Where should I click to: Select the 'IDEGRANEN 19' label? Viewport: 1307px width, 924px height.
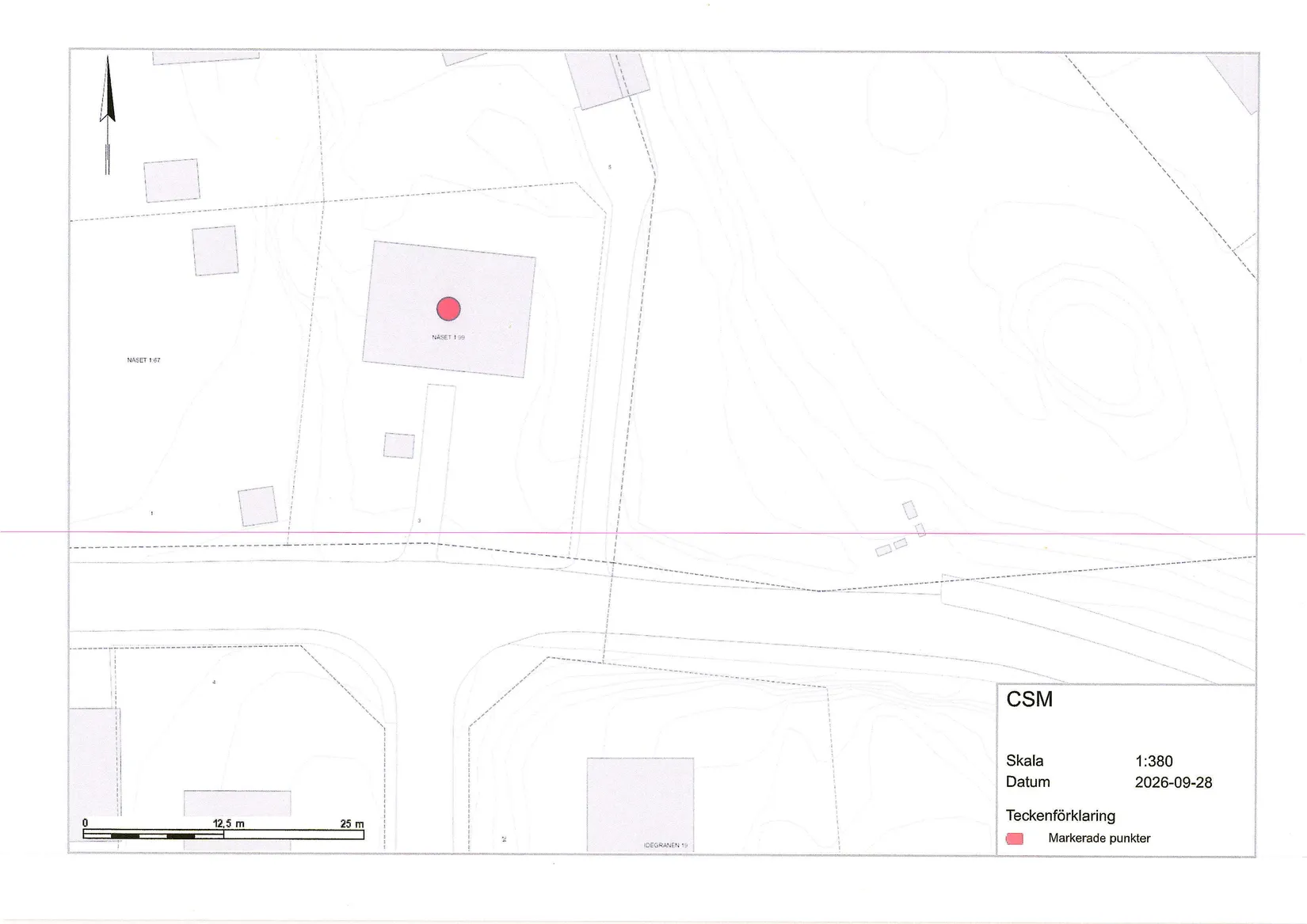(665, 846)
